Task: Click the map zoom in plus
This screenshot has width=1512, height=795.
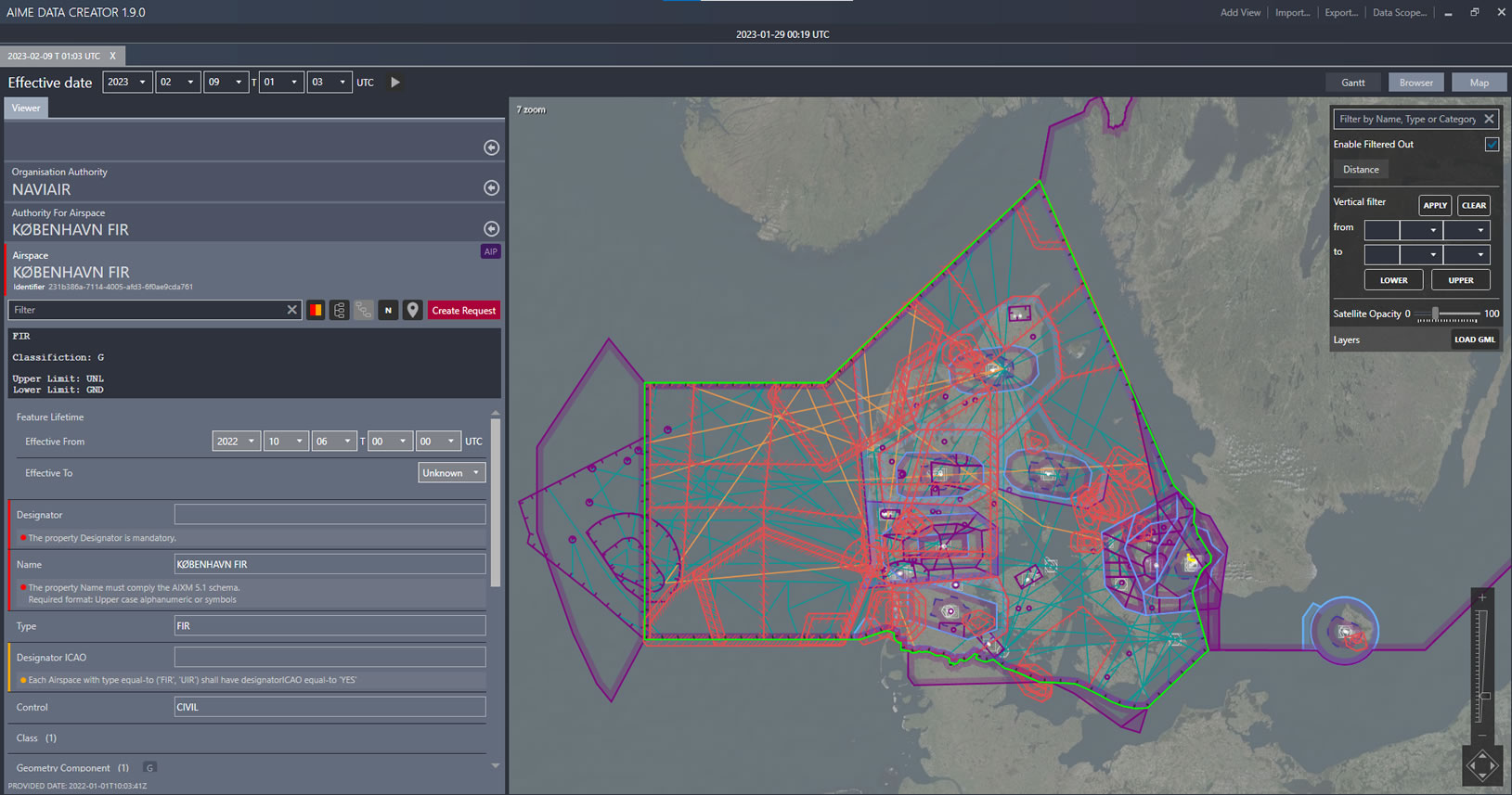Action: click(1482, 598)
